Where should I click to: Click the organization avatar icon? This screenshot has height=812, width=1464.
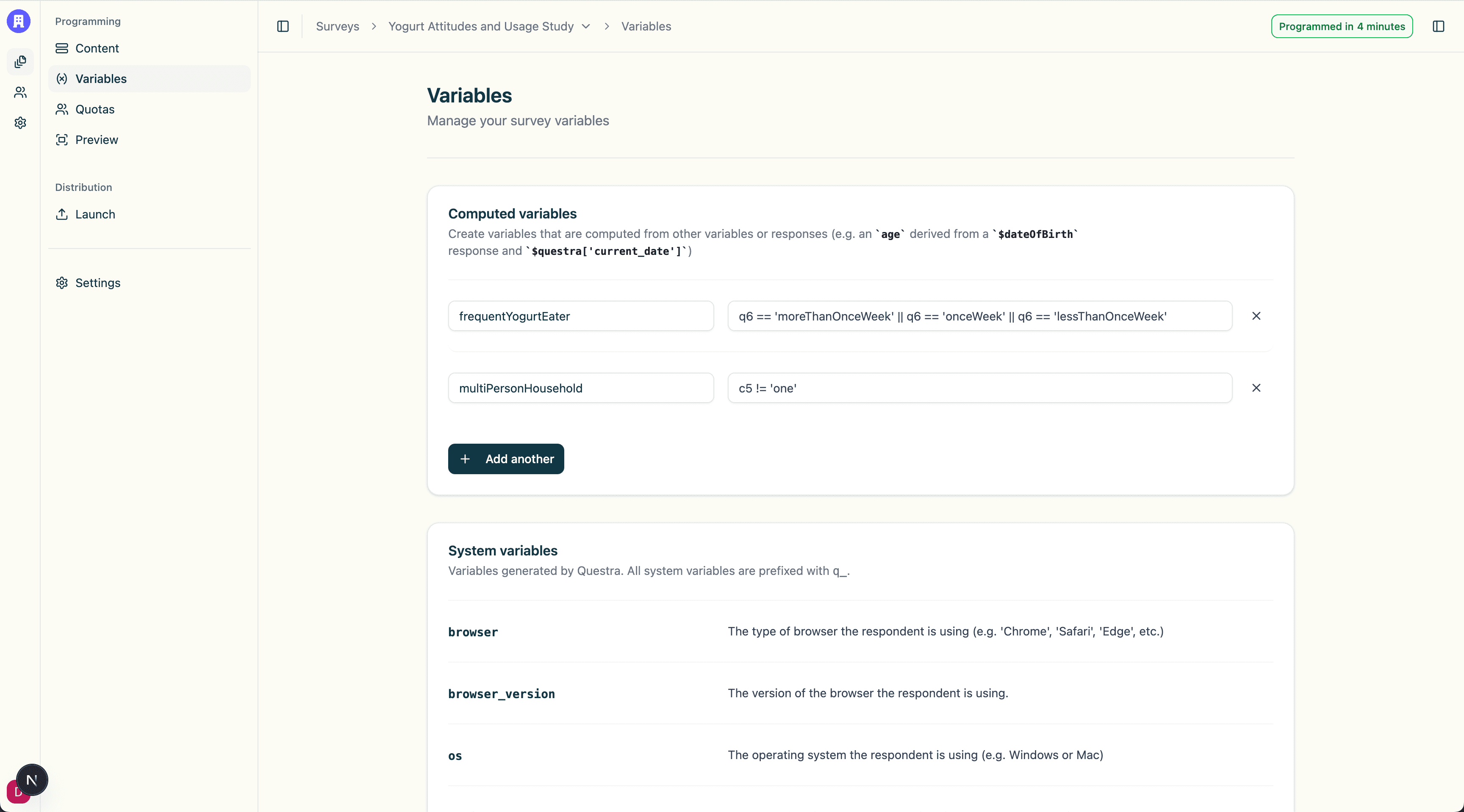[x=19, y=21]
